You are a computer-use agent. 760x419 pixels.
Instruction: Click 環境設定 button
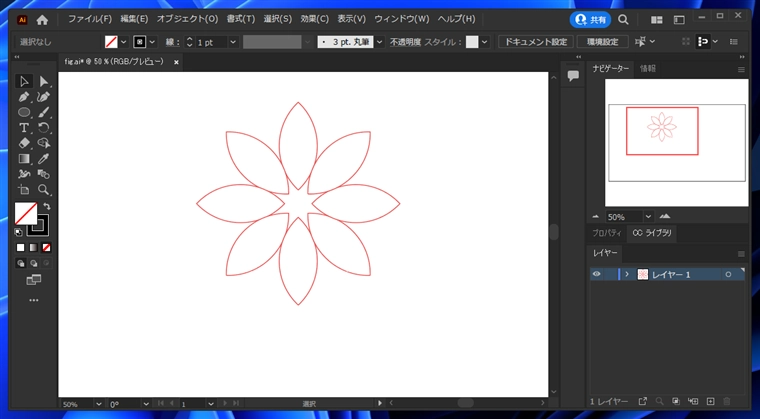coord(602,42)
